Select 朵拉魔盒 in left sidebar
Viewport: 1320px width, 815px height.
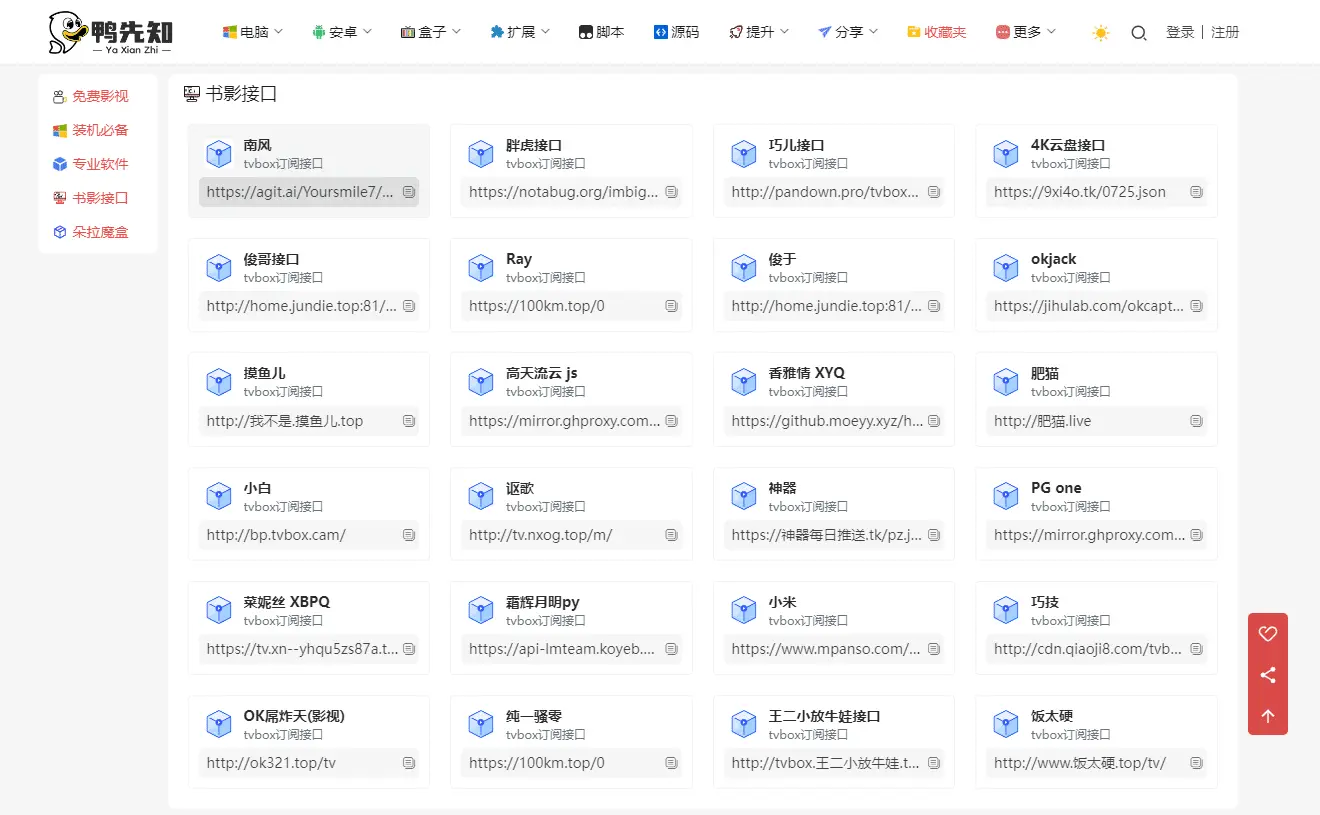[91, 232]
